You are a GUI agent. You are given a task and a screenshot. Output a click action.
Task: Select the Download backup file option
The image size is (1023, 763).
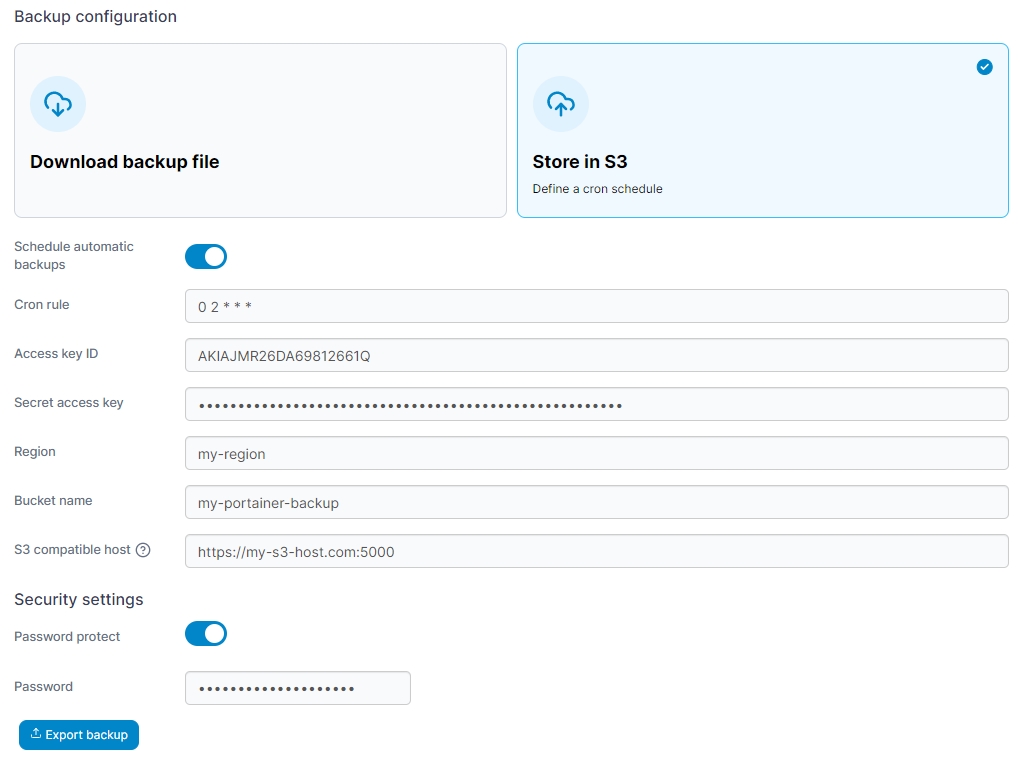coord(125,162)
